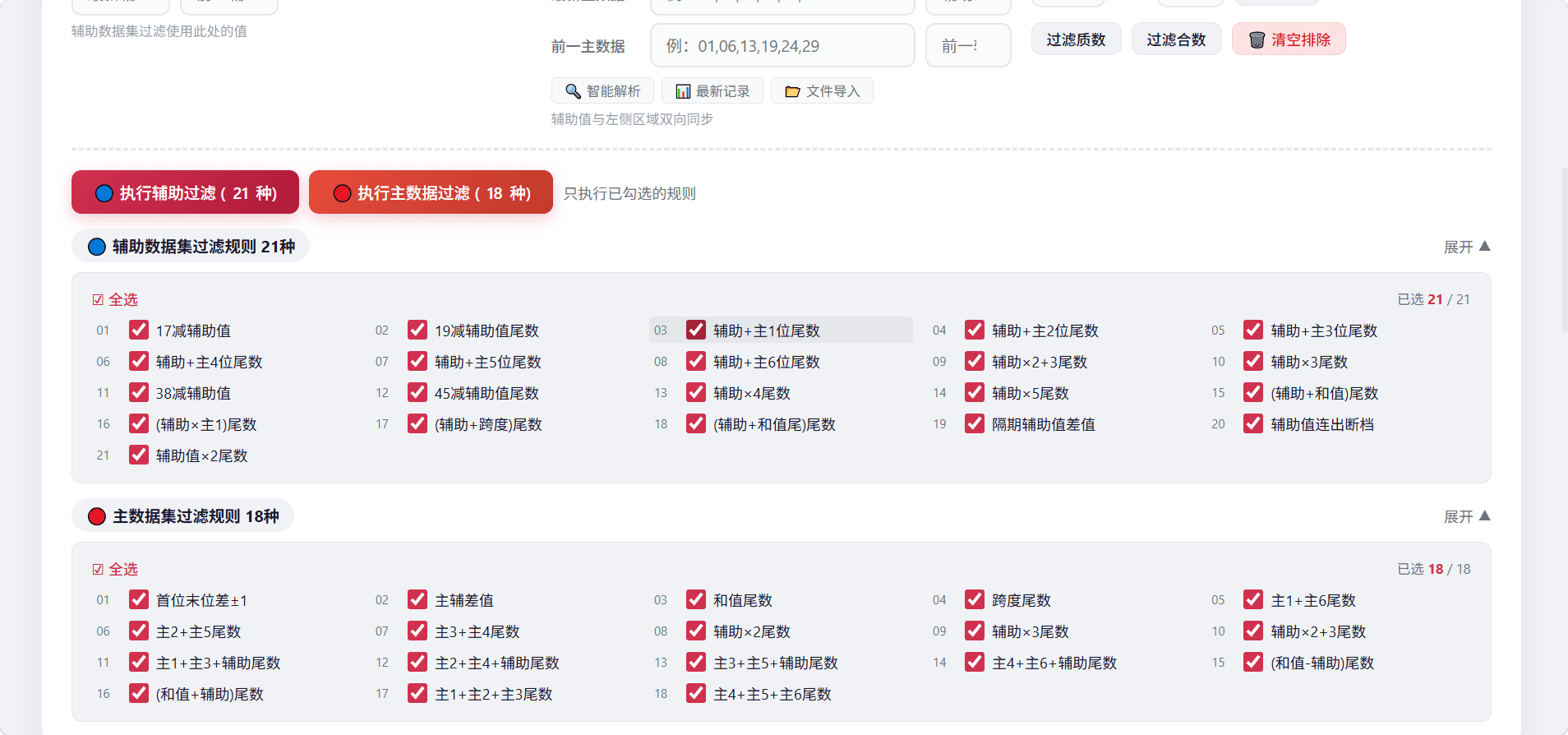Click 清空排除 trash button
This screenshot has width=1568, height=735.
point(1289,39)
